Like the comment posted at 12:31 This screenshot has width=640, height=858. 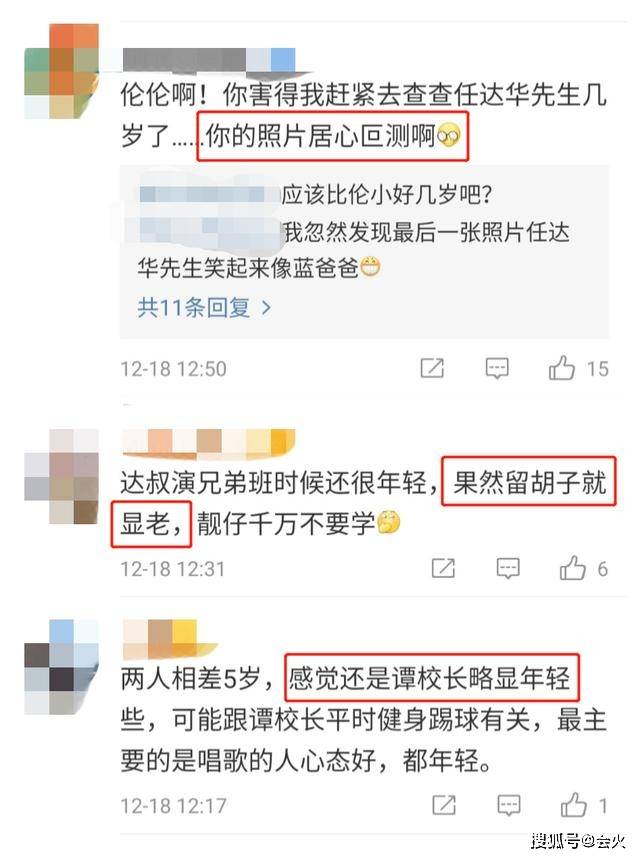tap(573, 569)
